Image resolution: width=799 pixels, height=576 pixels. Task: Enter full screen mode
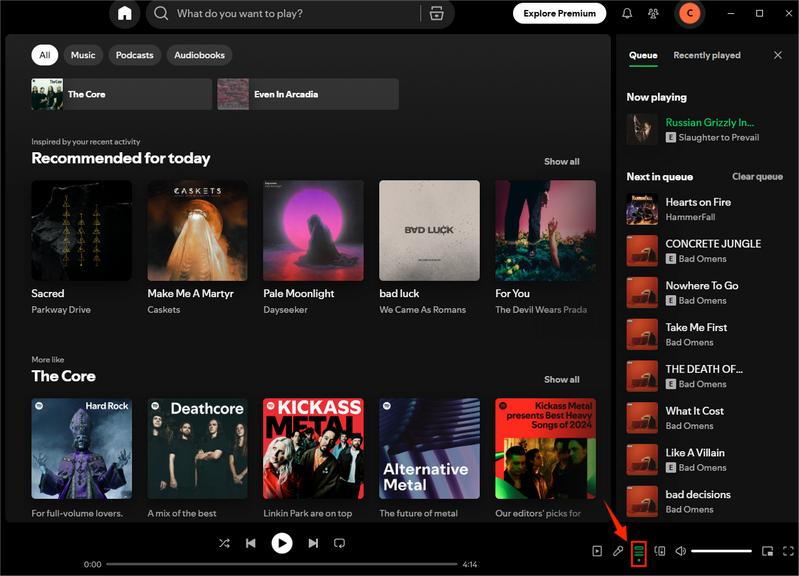coord(788,551)
